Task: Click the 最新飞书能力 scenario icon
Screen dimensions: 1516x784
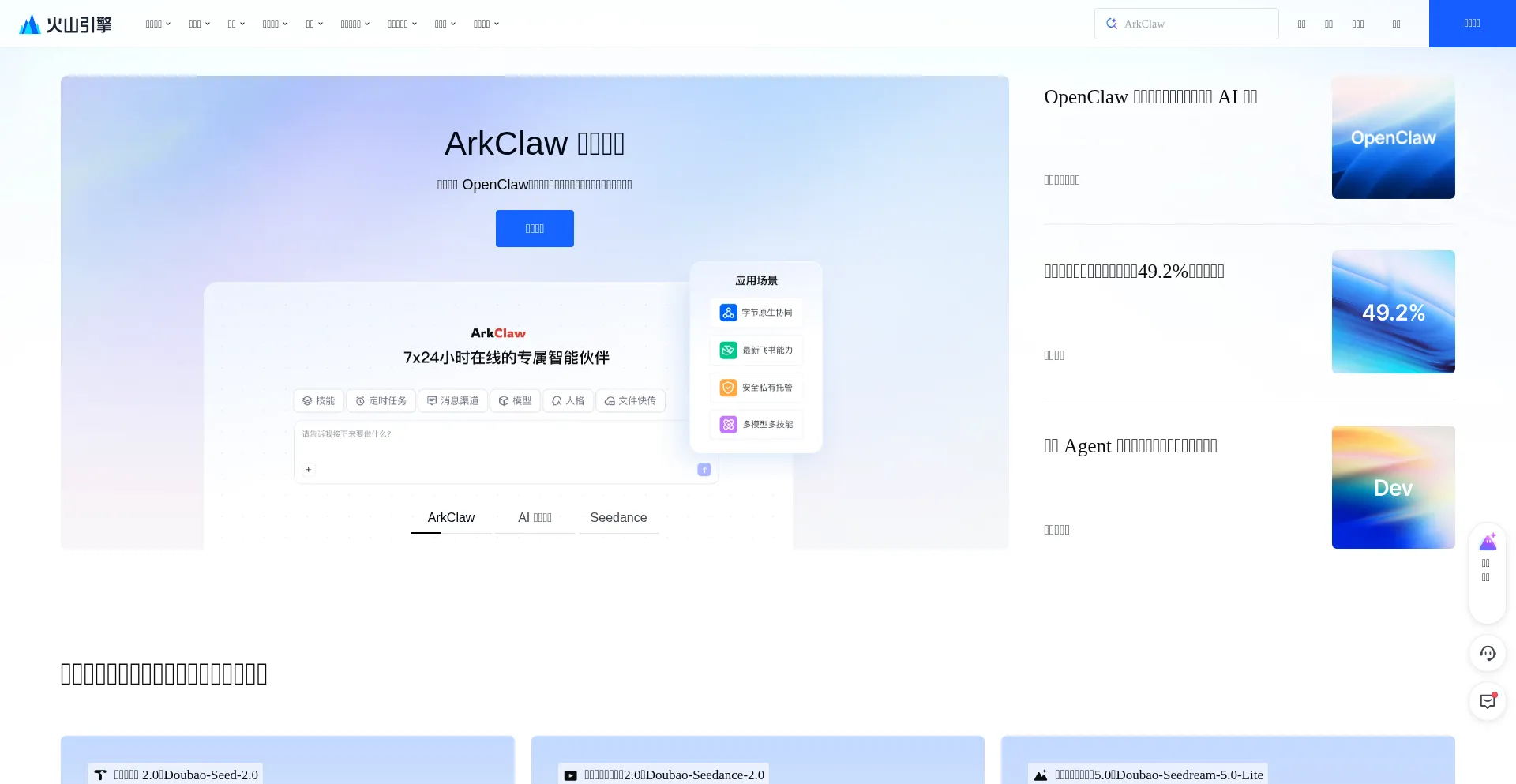Action: (x=728, y=350)
